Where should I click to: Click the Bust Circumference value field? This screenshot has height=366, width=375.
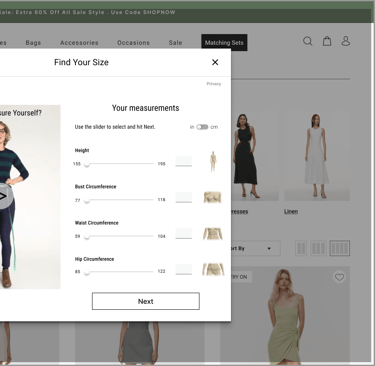184,197
